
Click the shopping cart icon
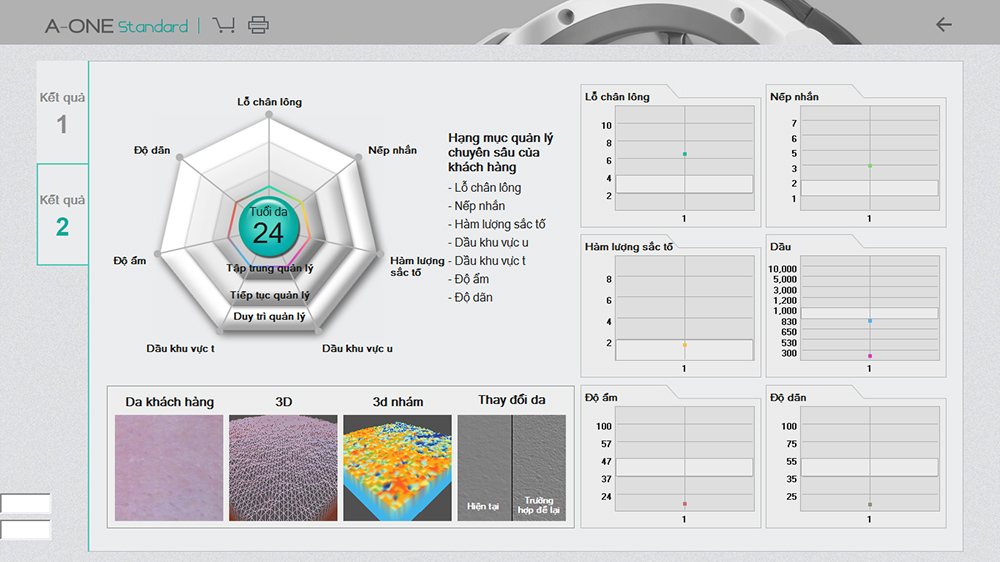pos(224,25)
